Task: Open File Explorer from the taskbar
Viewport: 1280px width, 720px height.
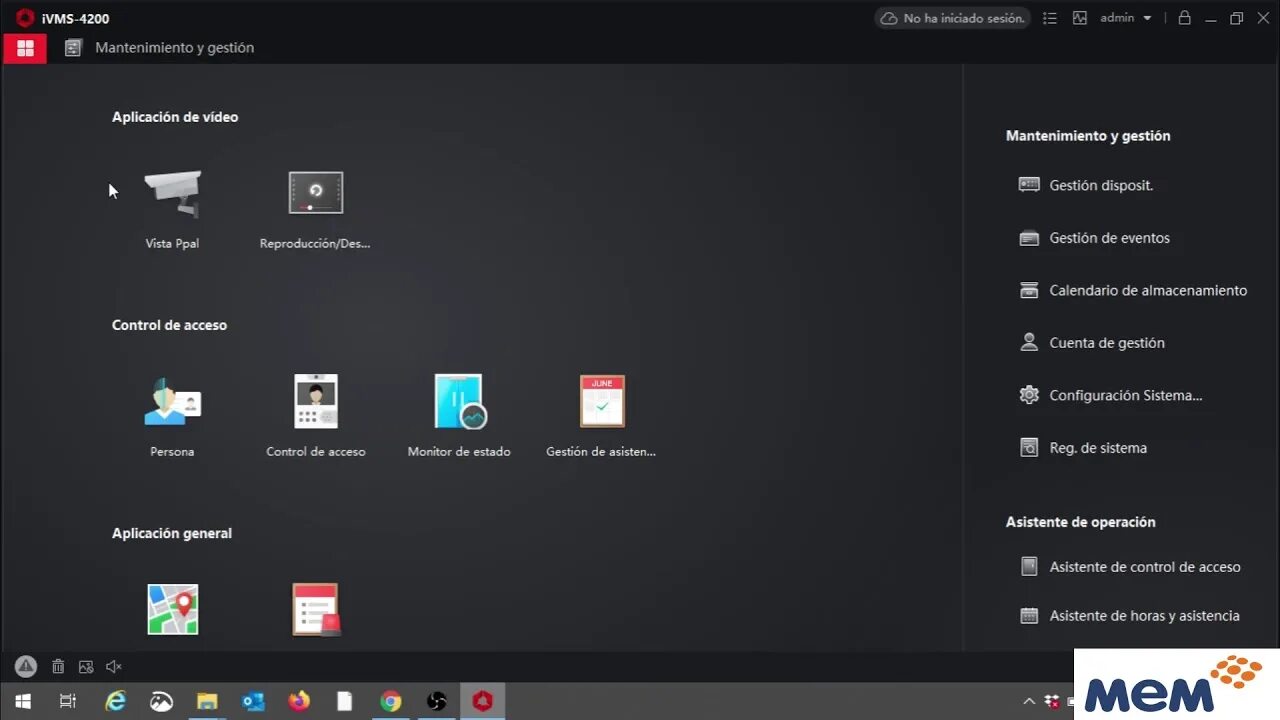Action: pyautogui.click(x=207, y=702)
